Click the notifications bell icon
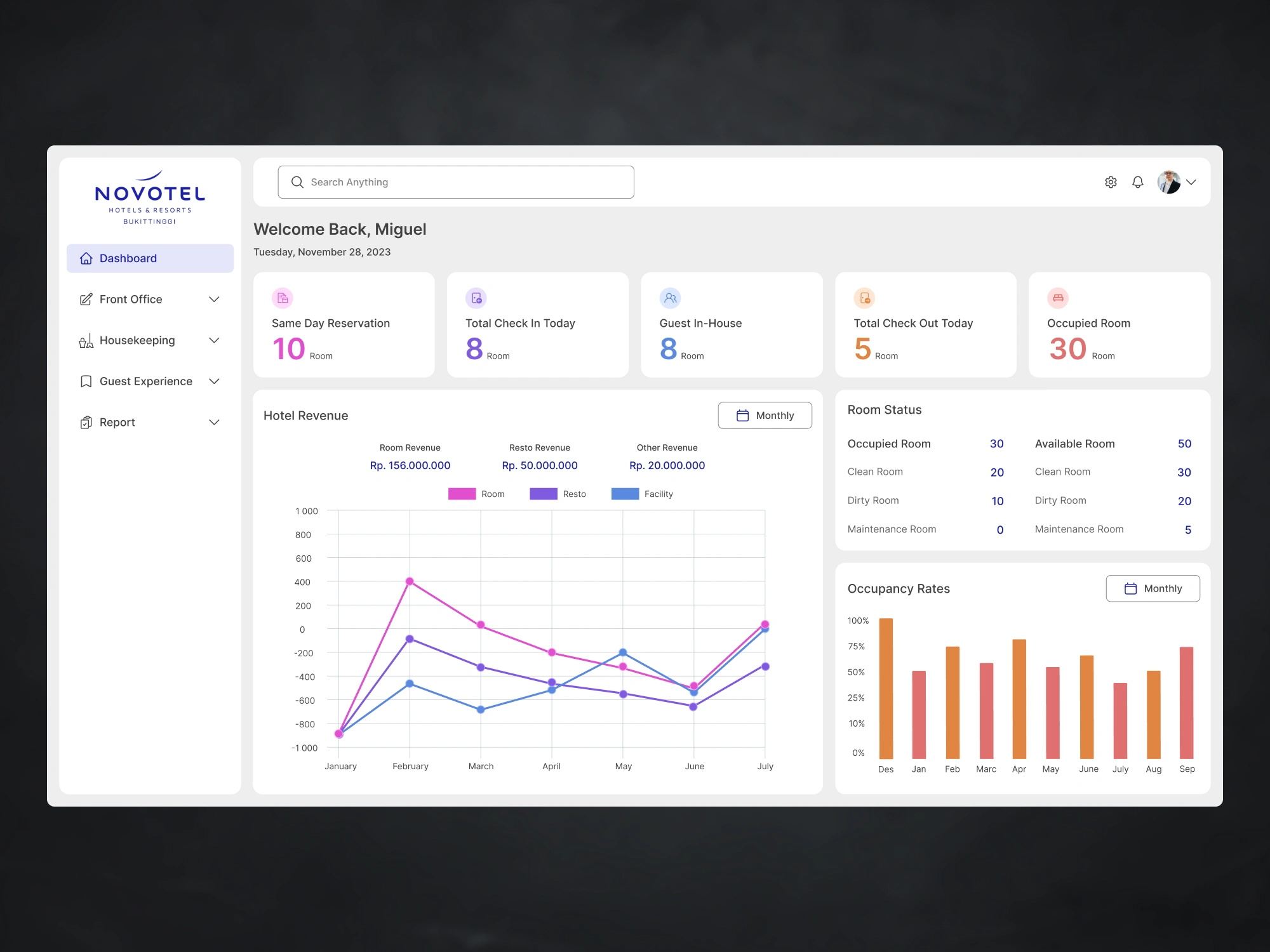This screenshot has height=952, width=1270. coord(1137,182)
